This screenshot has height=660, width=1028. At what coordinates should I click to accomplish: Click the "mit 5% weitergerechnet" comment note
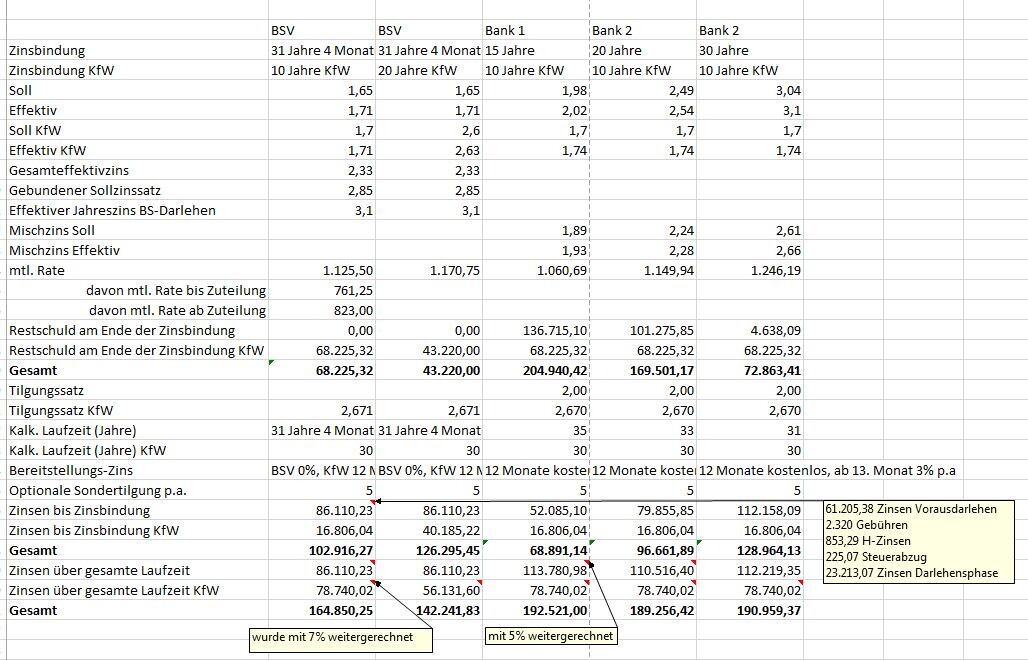tap(549, 636)
